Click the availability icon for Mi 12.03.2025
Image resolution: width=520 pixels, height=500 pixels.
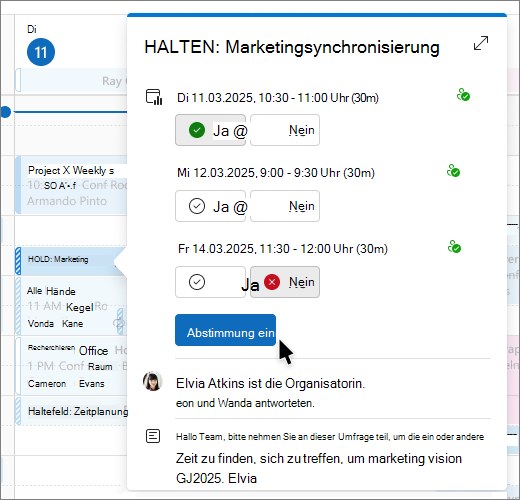click(x=453, y=171)
